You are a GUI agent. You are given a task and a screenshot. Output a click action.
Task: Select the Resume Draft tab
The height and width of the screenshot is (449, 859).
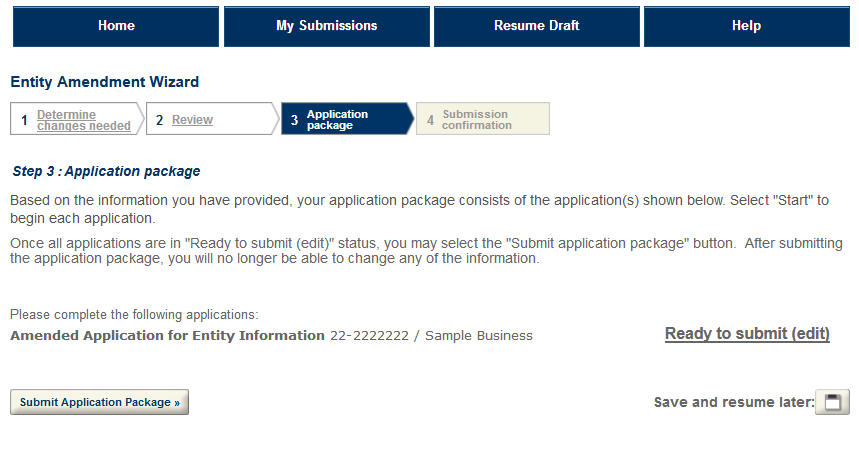click(x=536, y=26)
